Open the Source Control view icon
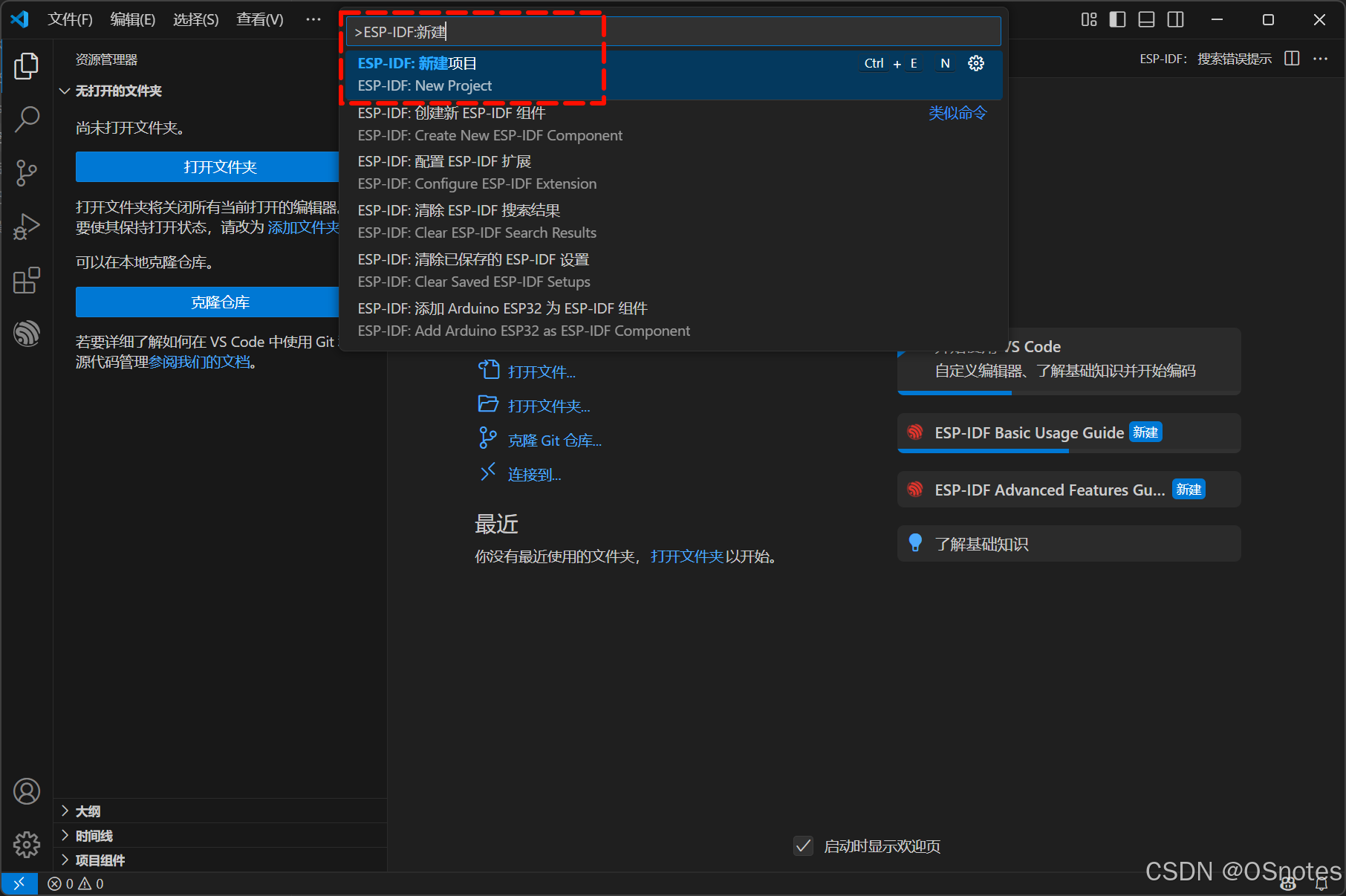The width and height of the screenshot is (1346, 896). click(27, 172)
